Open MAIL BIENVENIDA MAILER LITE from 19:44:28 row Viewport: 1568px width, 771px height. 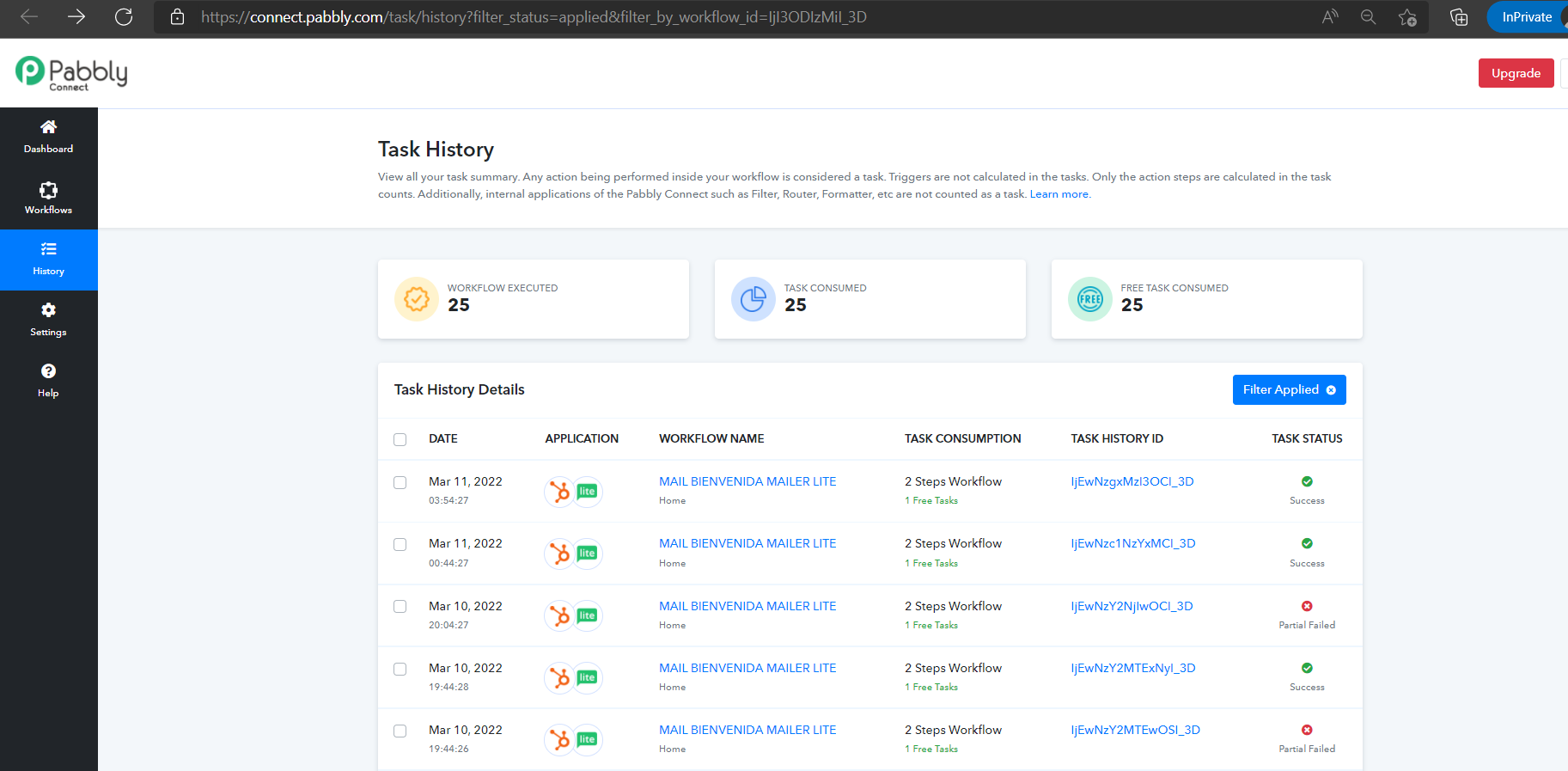747,668
